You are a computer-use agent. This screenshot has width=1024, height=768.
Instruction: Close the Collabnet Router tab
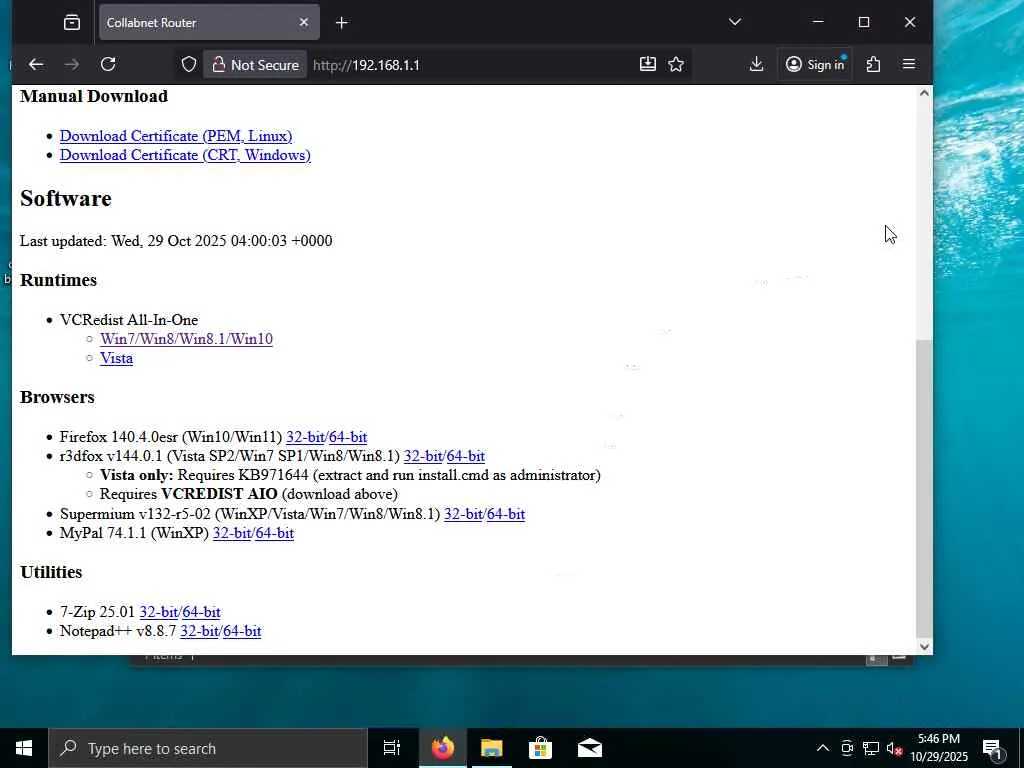(304, 22)
